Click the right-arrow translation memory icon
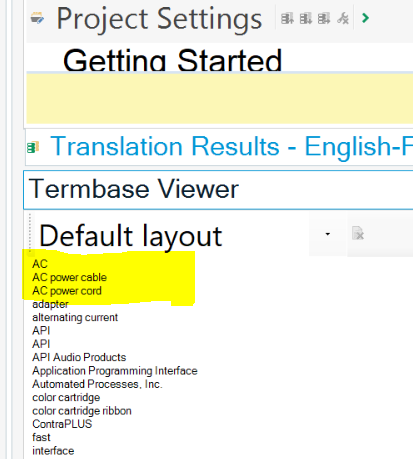 324,18
